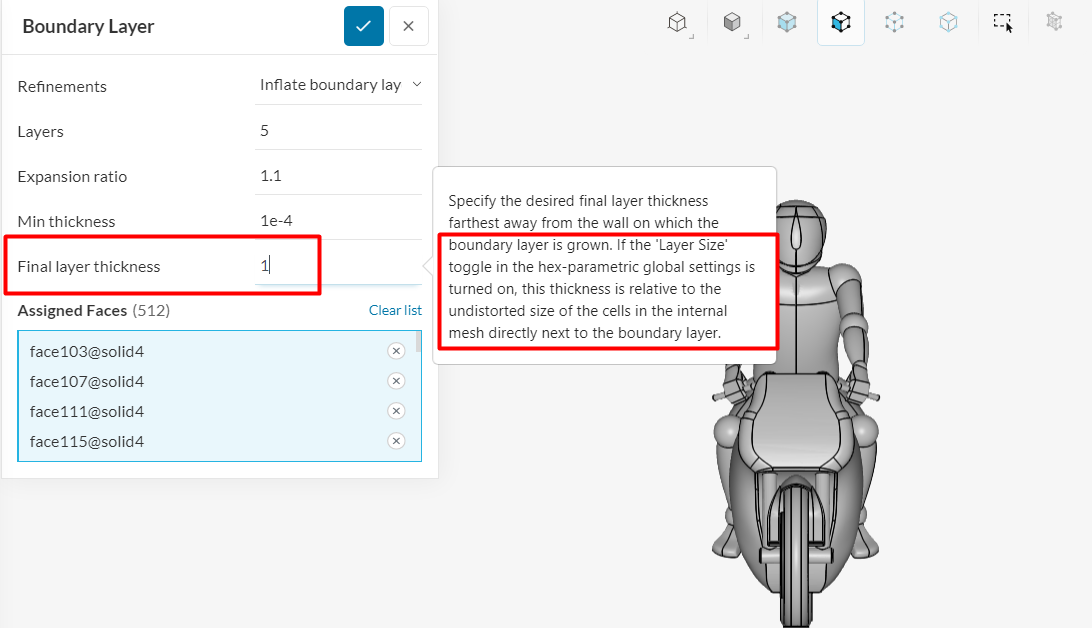1092x628 pixels.
Task: Click the Final layer thickness input
Action: (338, 266)
